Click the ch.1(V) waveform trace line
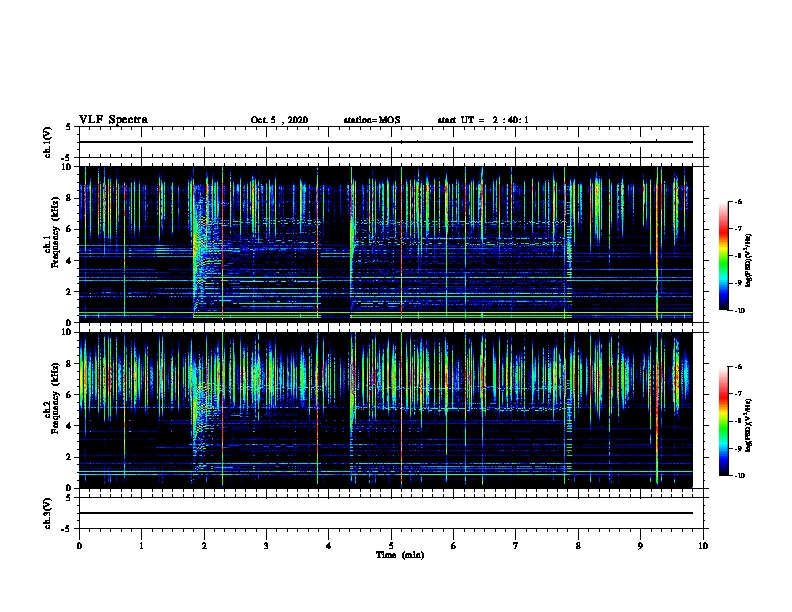Screen dimensions: 792x612 click(x=386, y=142)
